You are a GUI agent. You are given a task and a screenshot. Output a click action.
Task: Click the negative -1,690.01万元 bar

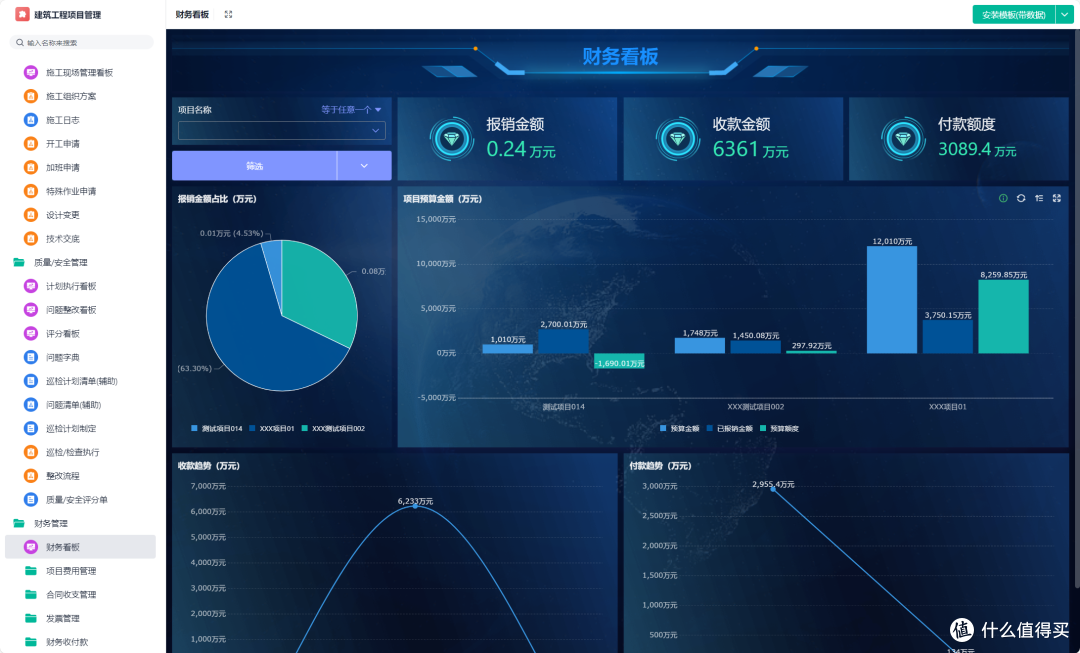(x=619, y=361)
